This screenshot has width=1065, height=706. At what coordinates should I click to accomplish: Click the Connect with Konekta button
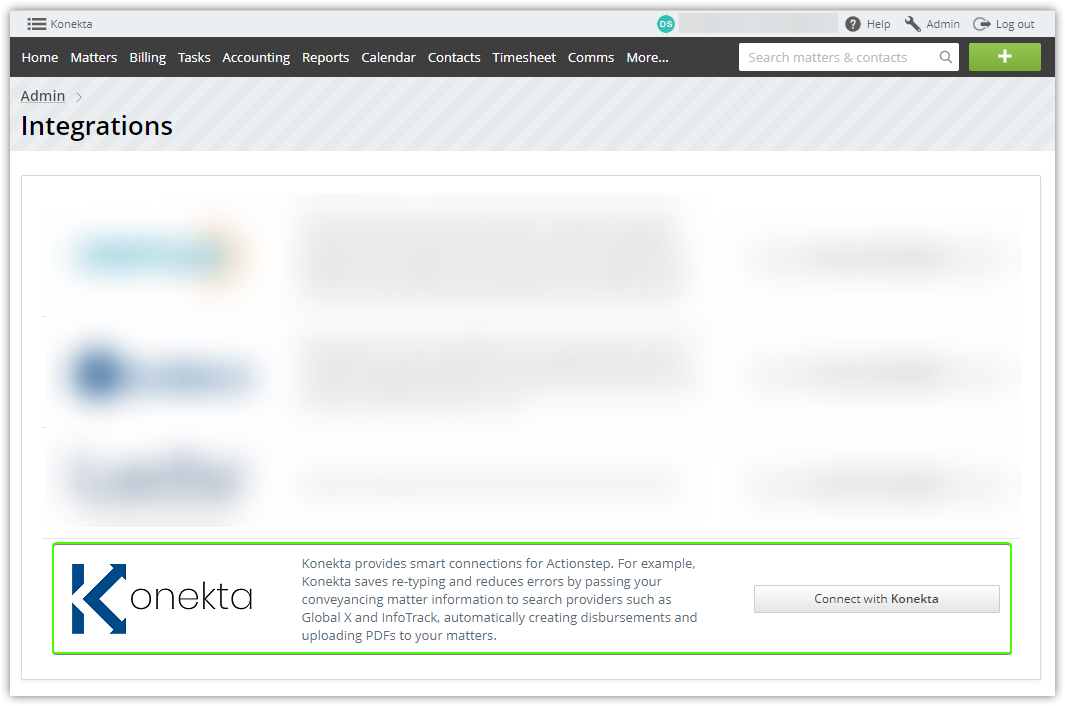click(876, 599)
